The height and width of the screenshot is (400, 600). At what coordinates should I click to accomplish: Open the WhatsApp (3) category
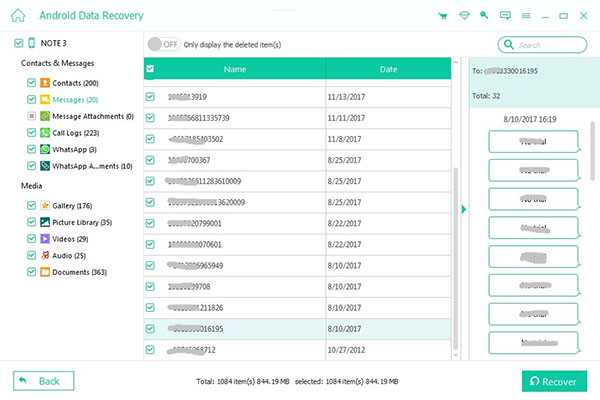click(74, 149)
